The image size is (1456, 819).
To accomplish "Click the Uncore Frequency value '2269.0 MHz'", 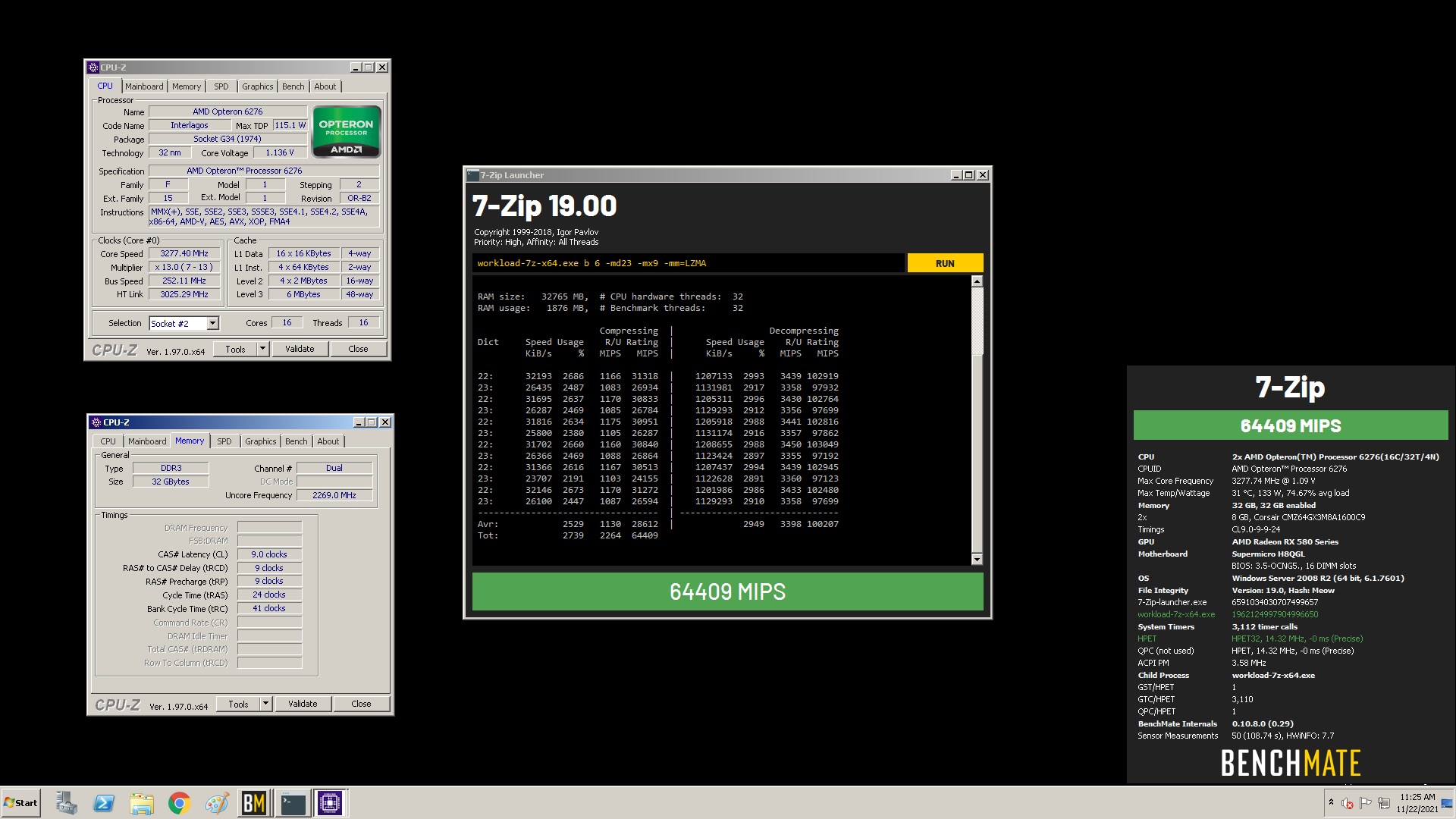I will point(334,495).
